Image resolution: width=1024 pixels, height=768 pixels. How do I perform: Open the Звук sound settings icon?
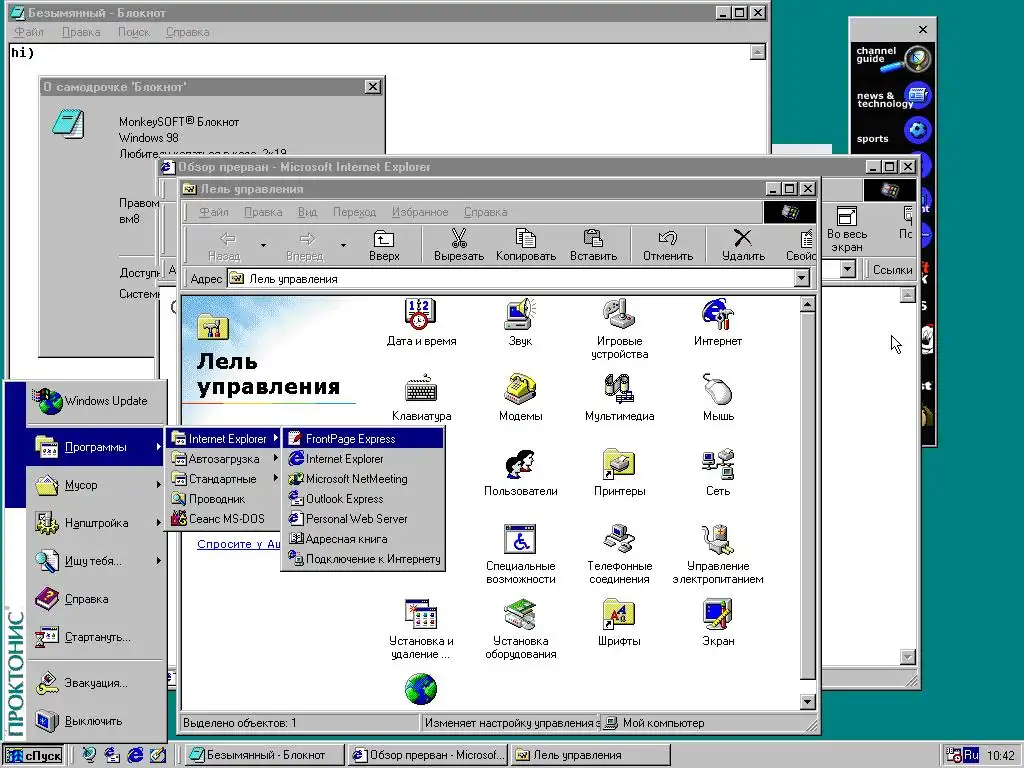pyautogui.click(x=520, y=322)
